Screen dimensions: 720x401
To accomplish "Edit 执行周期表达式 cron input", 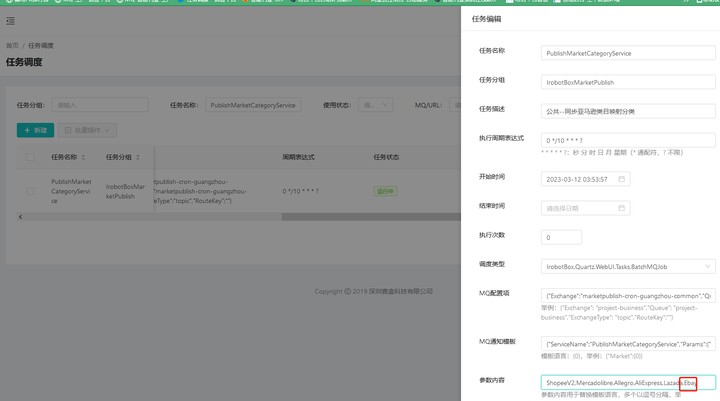I will pyautogui.click(x=628, y=141).
